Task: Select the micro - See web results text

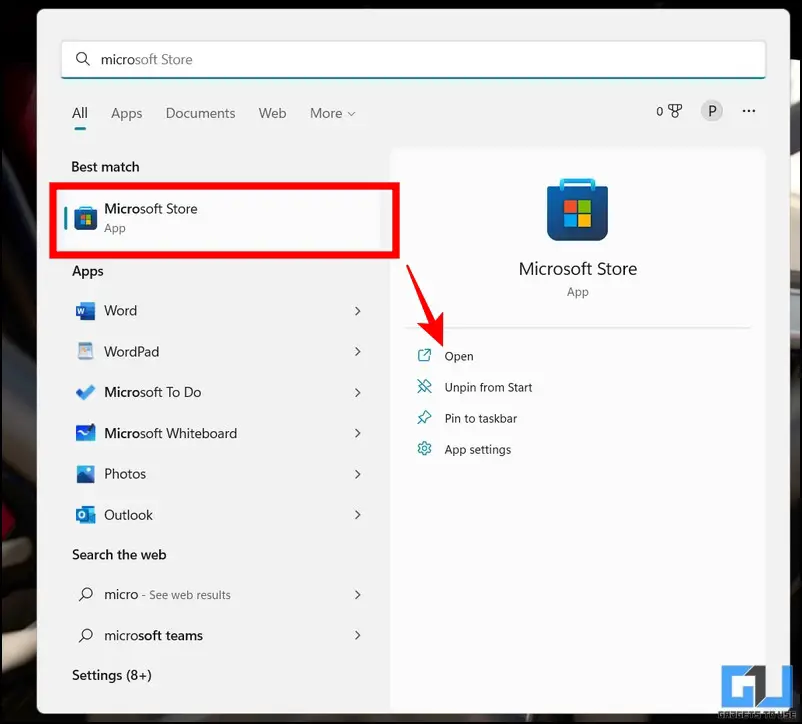Action: coord(167,595)
